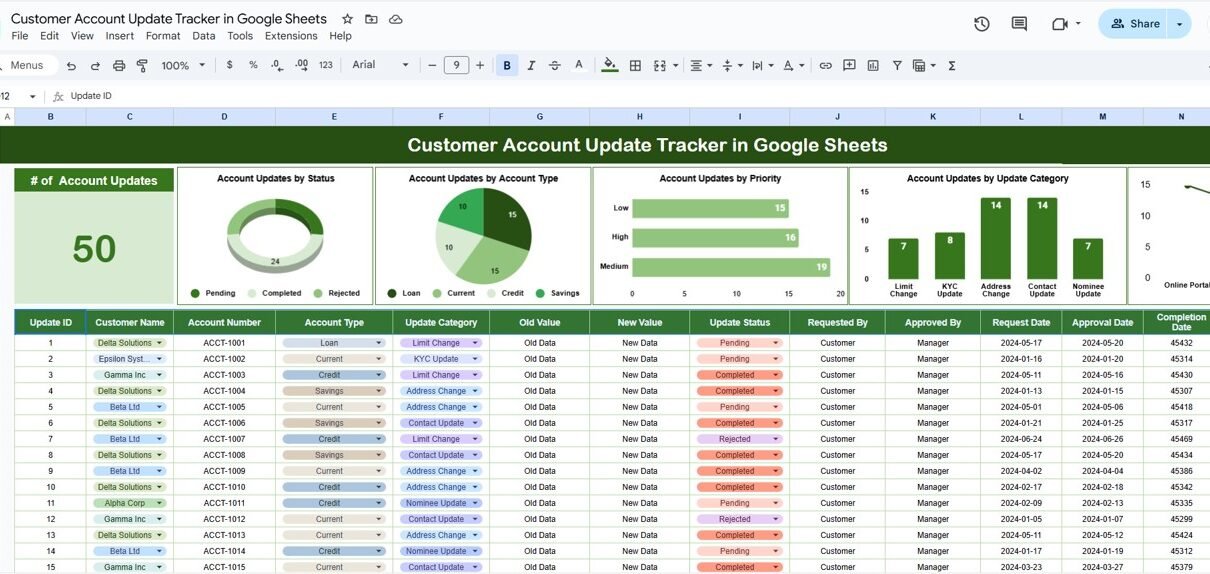Open the Format menu
Screen dimensions: 1210x574
[x=163, y=36]
